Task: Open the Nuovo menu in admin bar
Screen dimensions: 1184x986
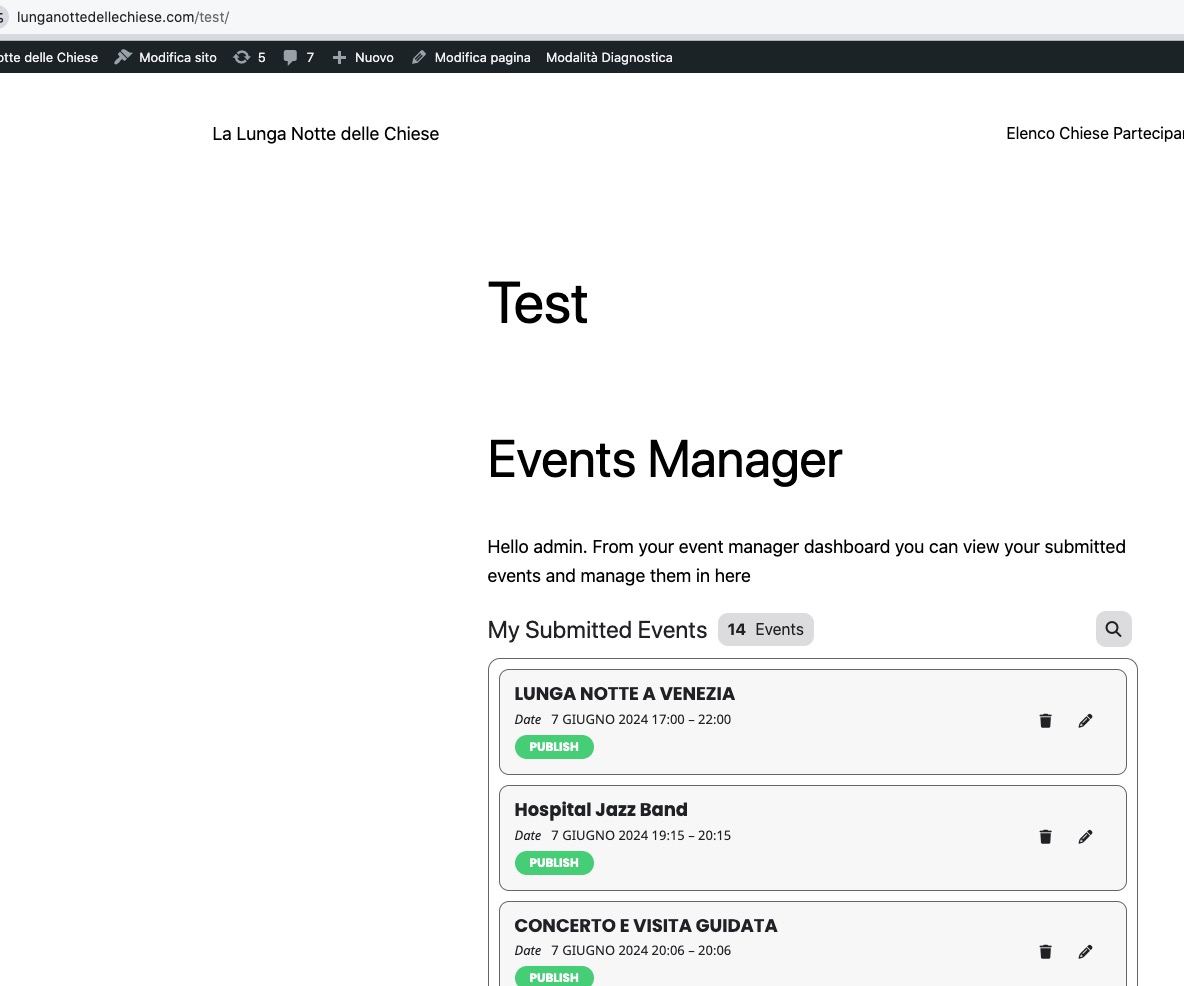Action: click(x=363, y=58)
